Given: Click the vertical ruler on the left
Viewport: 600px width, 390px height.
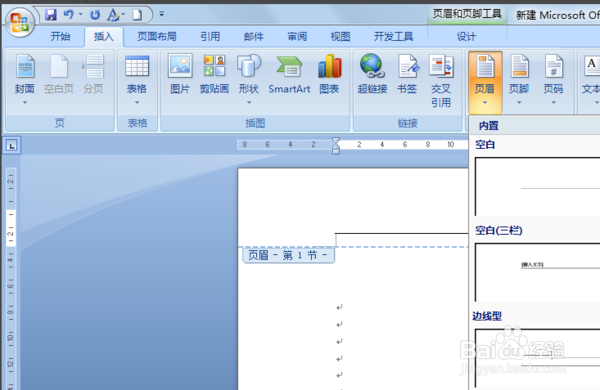Looking at the screenshot, I should (x=11, y=279).
